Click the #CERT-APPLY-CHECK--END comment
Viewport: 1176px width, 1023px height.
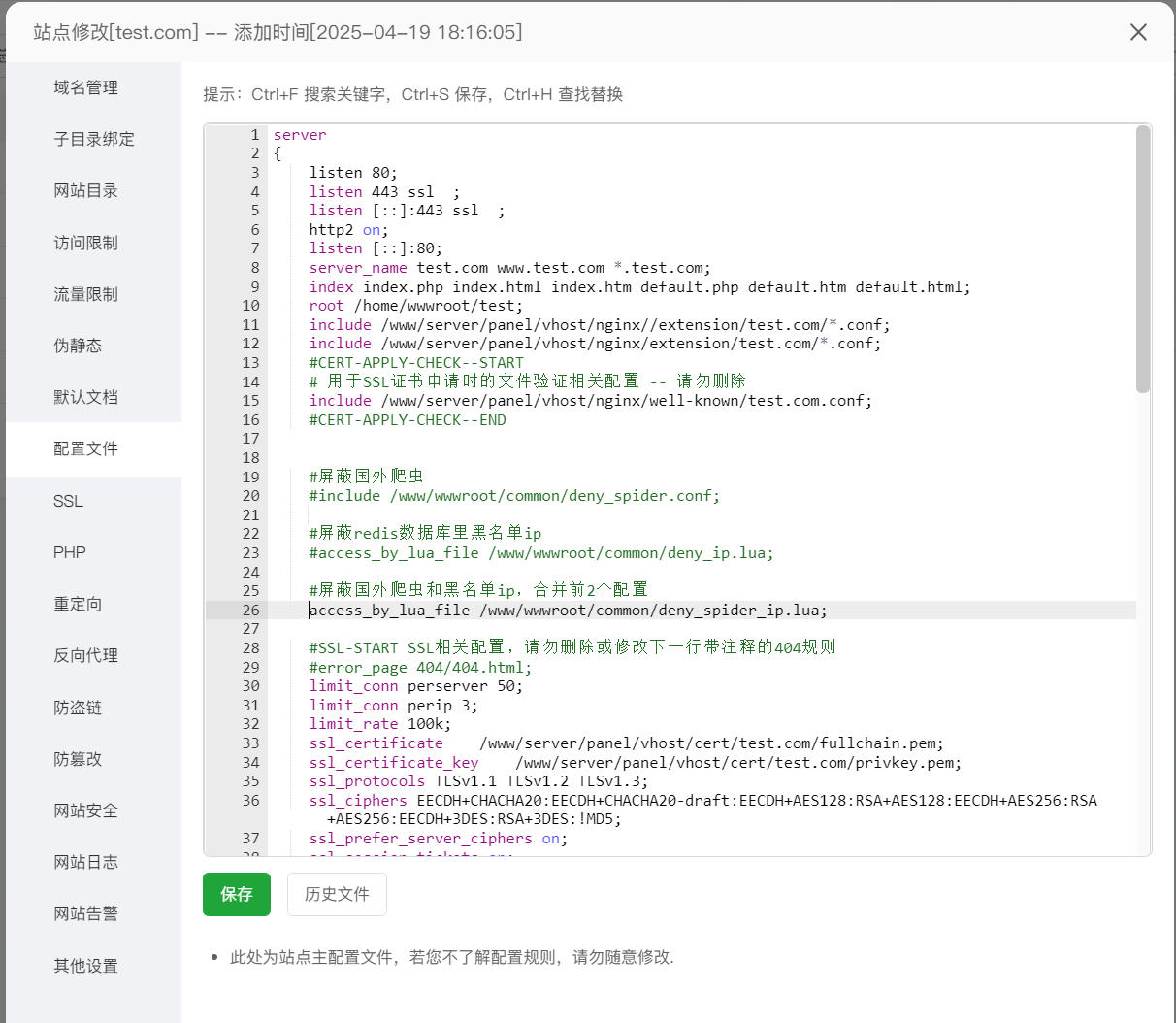click(x=408, y=420)
